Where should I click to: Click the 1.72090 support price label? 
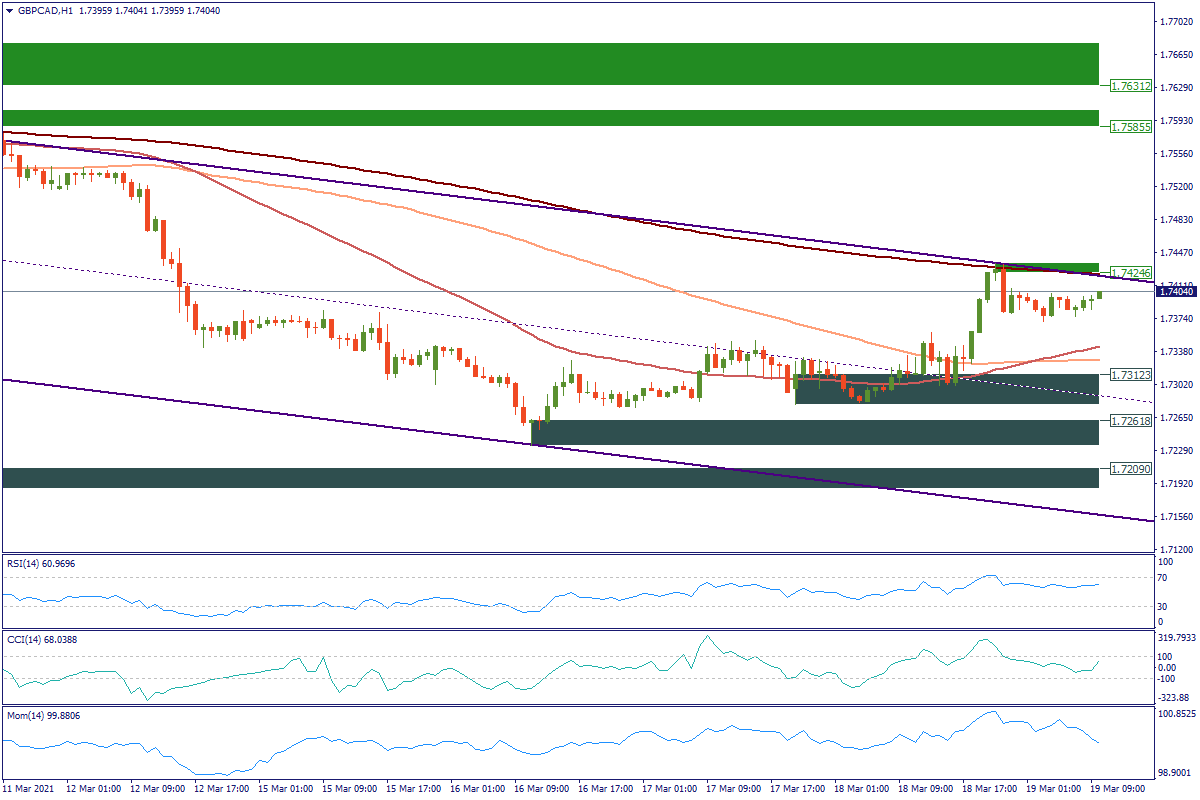(x=1130, y=468)
